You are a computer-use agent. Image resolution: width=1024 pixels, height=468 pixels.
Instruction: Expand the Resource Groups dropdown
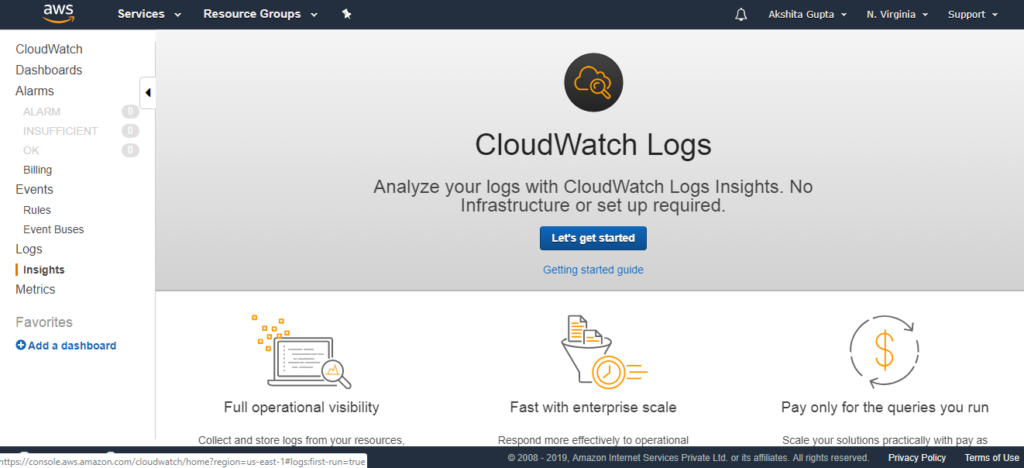coord(261,14)
